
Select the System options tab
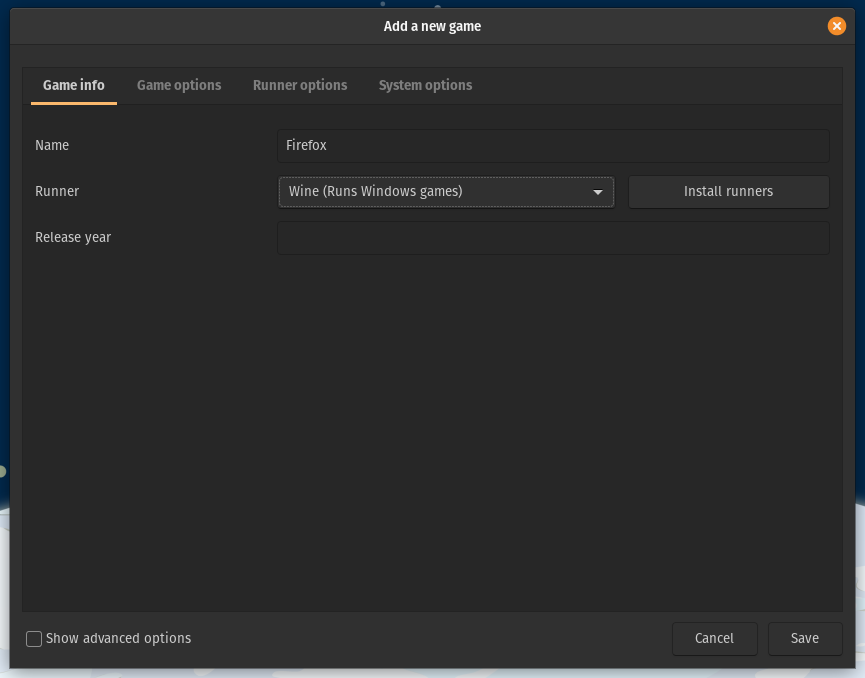(425, 85)
